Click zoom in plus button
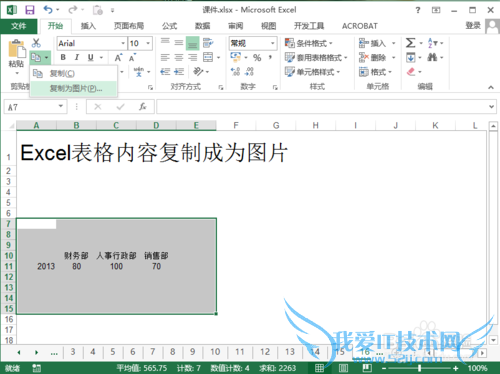The width and height of the screenshot is (500, 374). point(456,368)
